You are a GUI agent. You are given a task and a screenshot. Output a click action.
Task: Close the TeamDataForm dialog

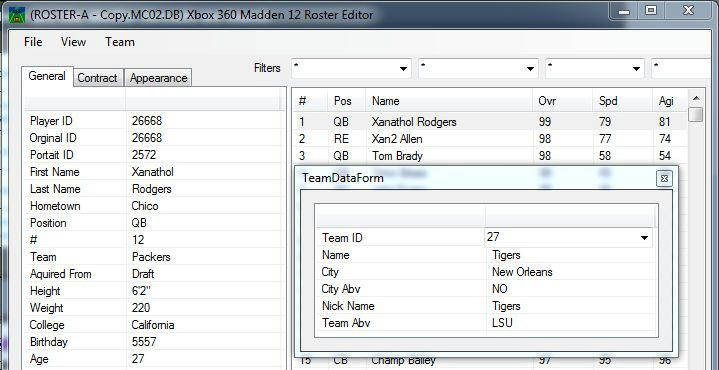664,178
